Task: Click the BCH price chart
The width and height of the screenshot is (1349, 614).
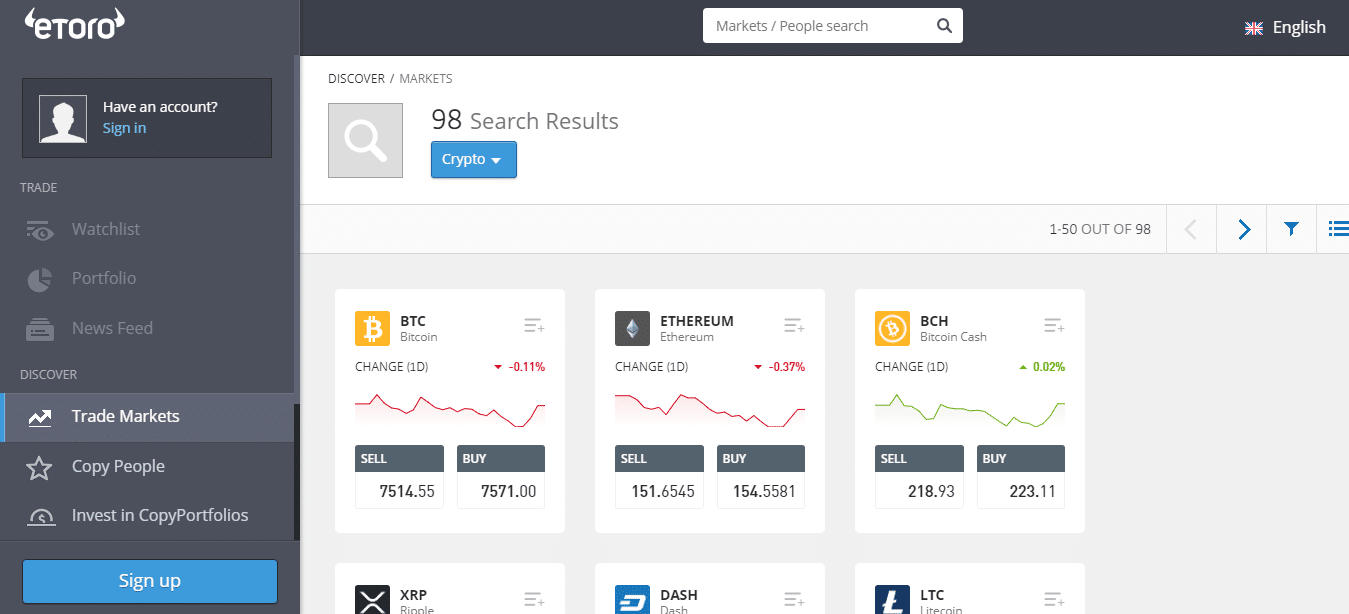Action: point(970,410)
